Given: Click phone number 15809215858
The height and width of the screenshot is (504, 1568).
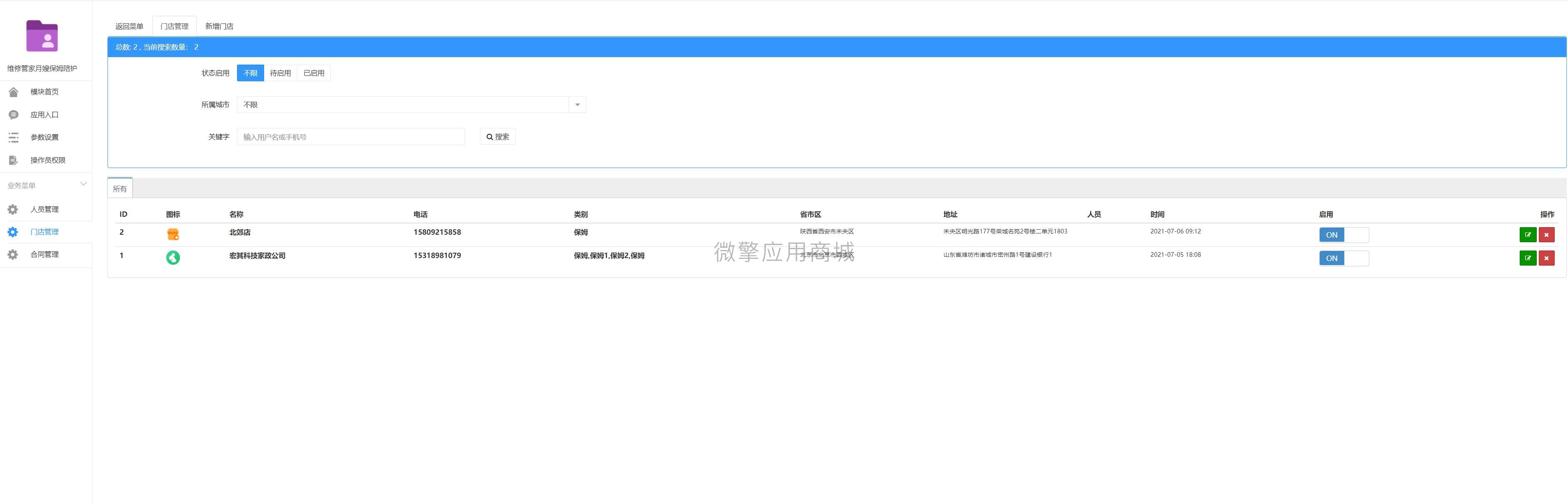Looking at the screenshot, I should (437, 232).
